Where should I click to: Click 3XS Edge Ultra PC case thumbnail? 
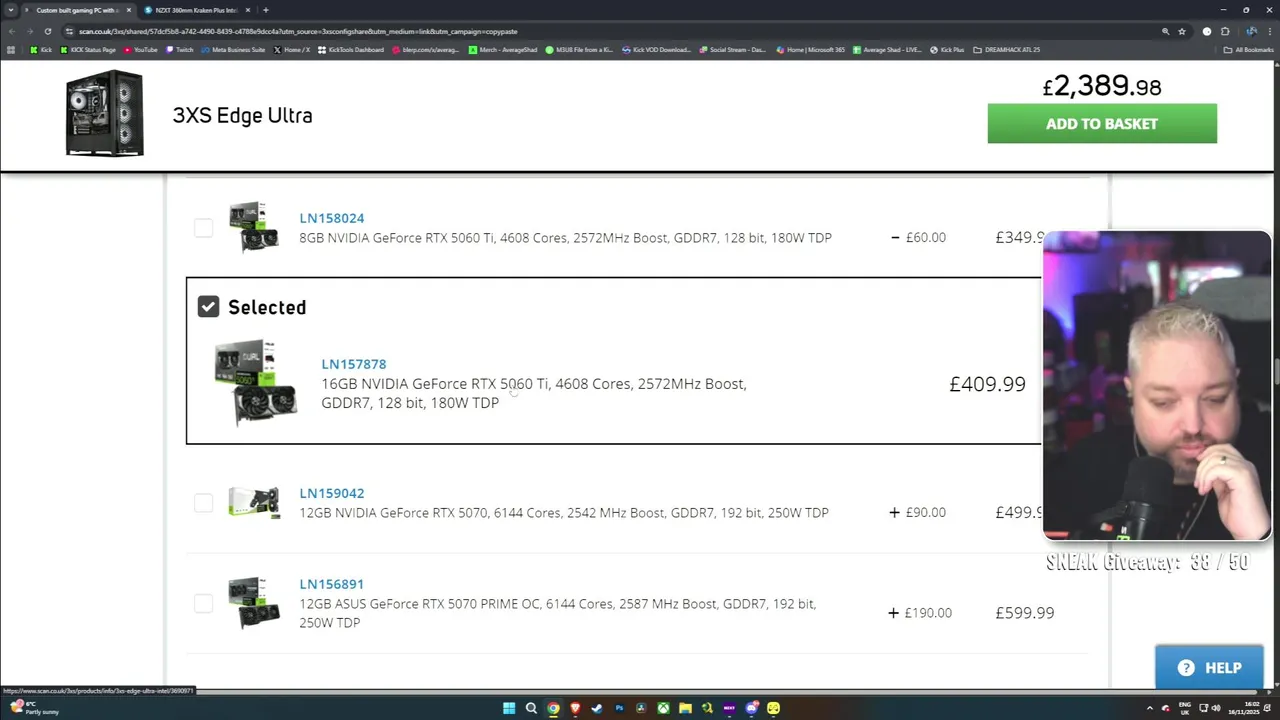[105, 113]
